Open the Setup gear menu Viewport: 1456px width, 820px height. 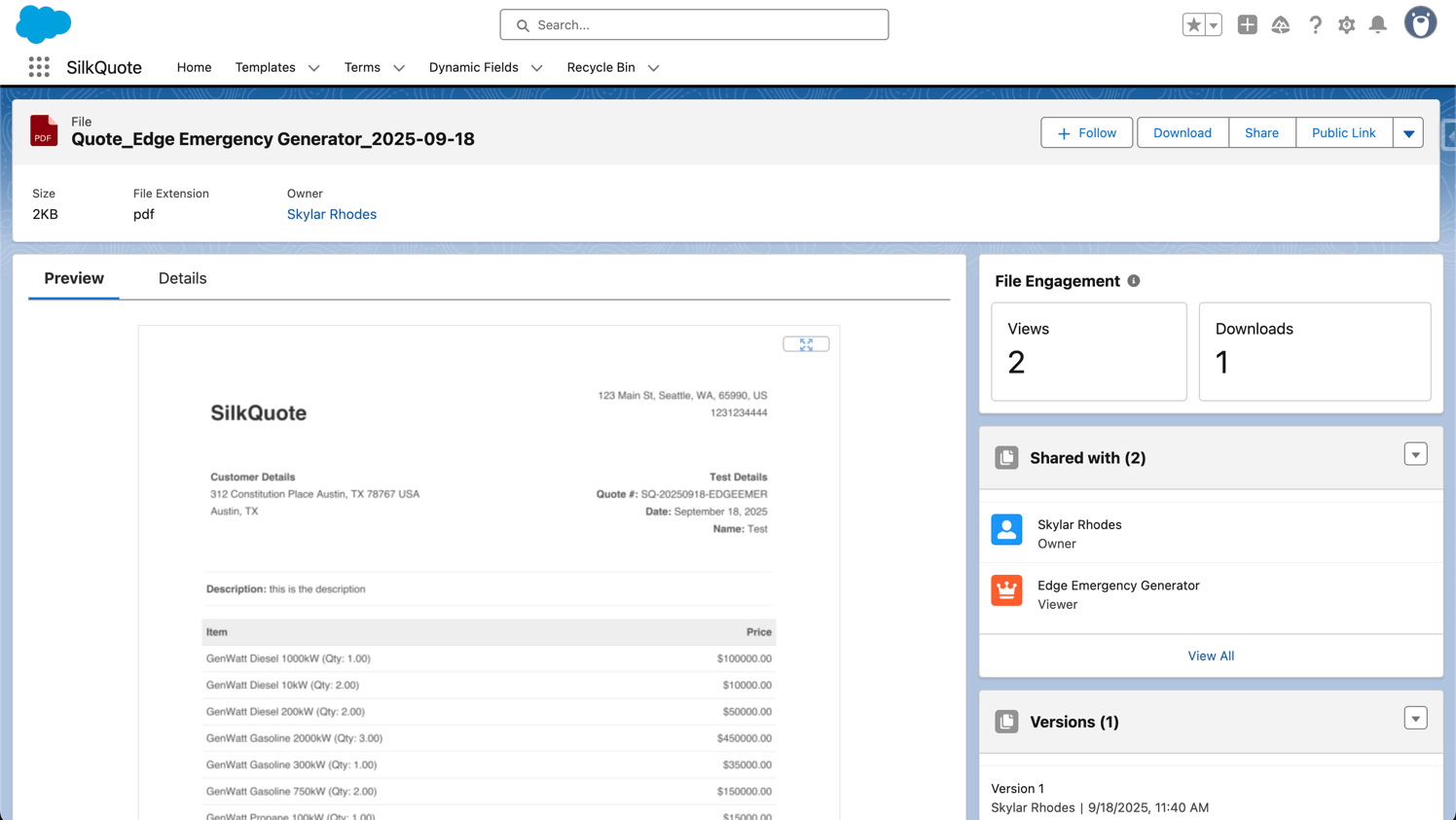(x=1346, y=25)
